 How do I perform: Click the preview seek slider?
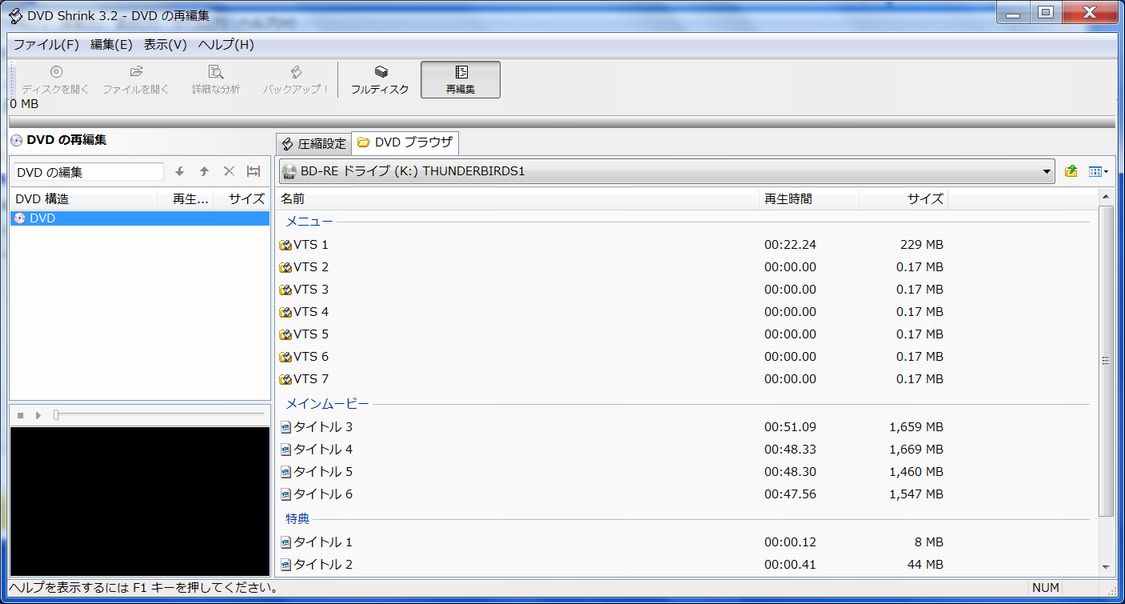point(159,415)
